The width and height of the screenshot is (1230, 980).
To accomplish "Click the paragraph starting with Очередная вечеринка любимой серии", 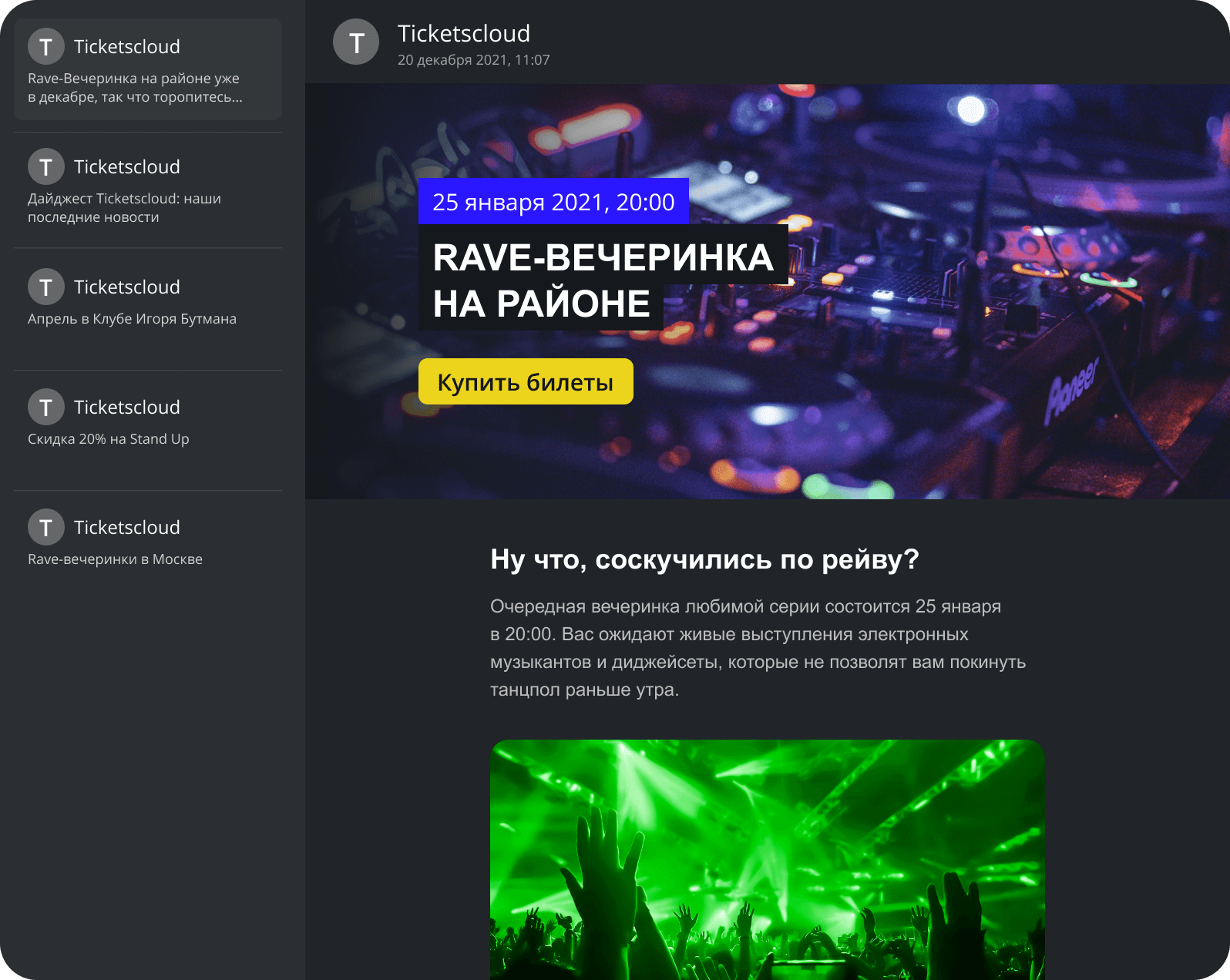I will click(x=758, y=648).
